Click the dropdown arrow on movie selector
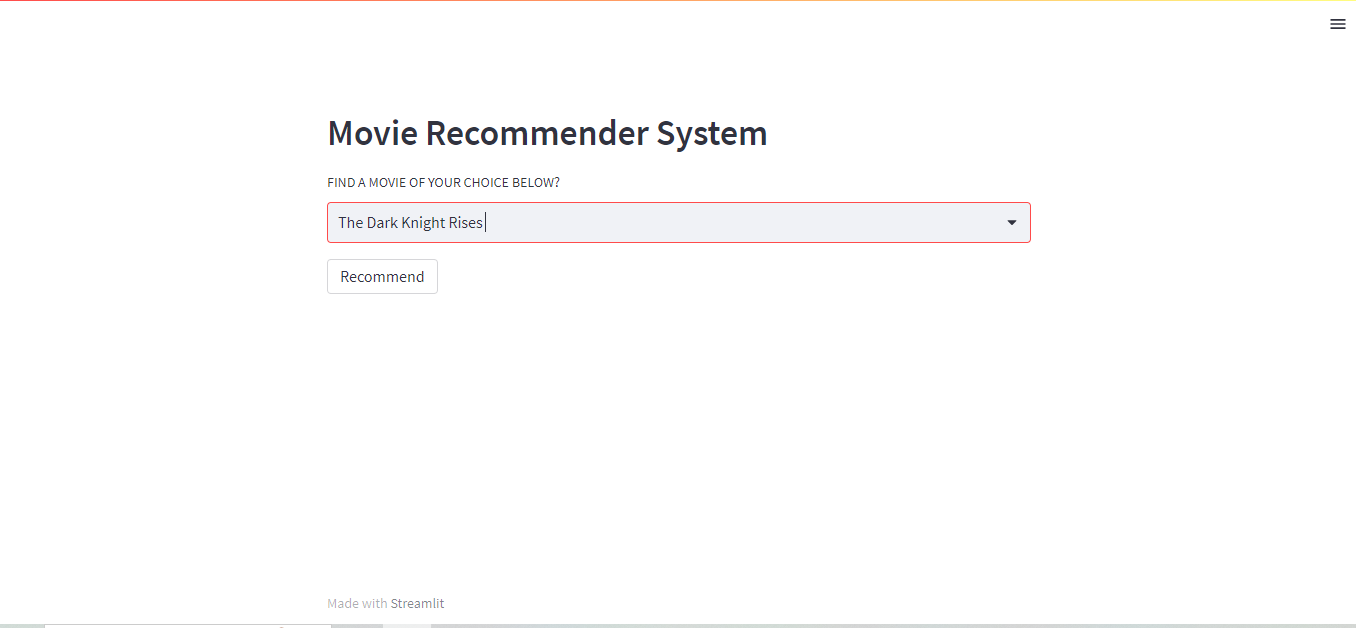The image size is (1356, 628). 1011,222
